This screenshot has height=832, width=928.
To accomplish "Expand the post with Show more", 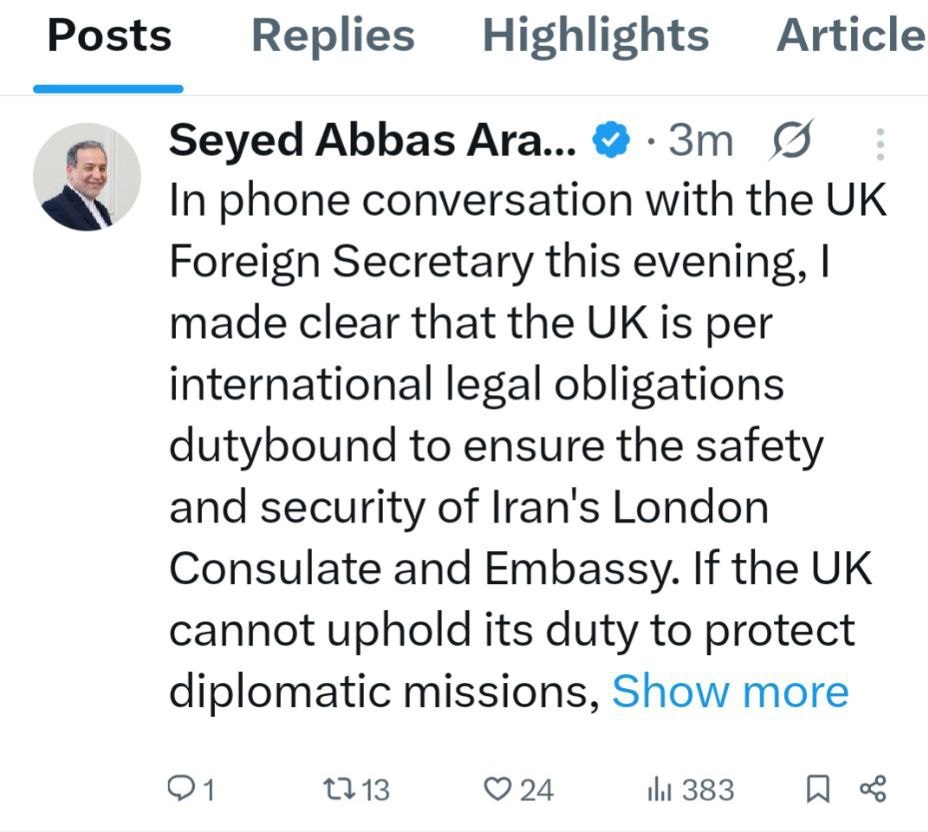I will point(729,692).
